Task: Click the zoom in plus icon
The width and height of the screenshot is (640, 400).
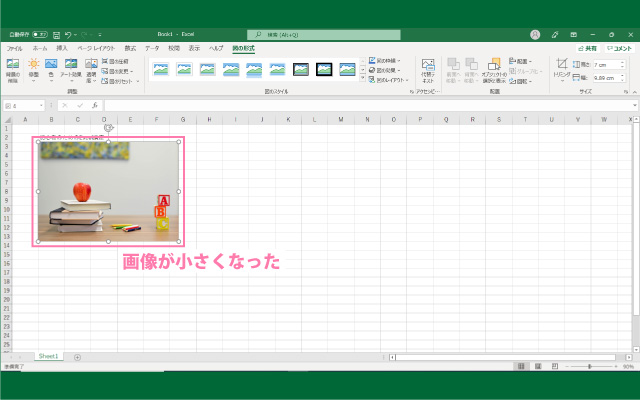Action: click(x=616, y=367)
